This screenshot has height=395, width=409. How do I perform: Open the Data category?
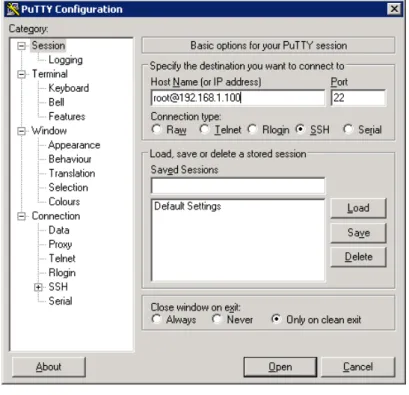(x=59, y=230)
